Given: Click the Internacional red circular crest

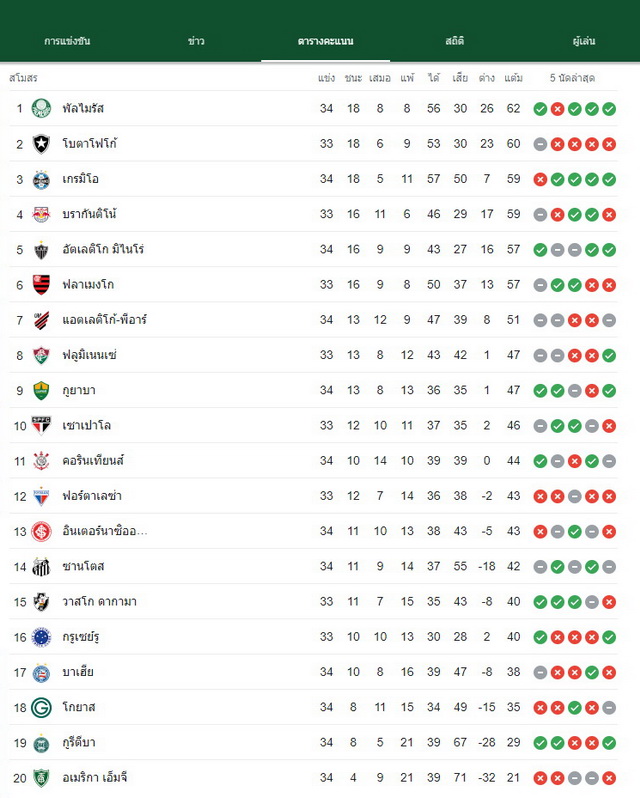Looking at the screenshot, I should [x=41, y=531].
